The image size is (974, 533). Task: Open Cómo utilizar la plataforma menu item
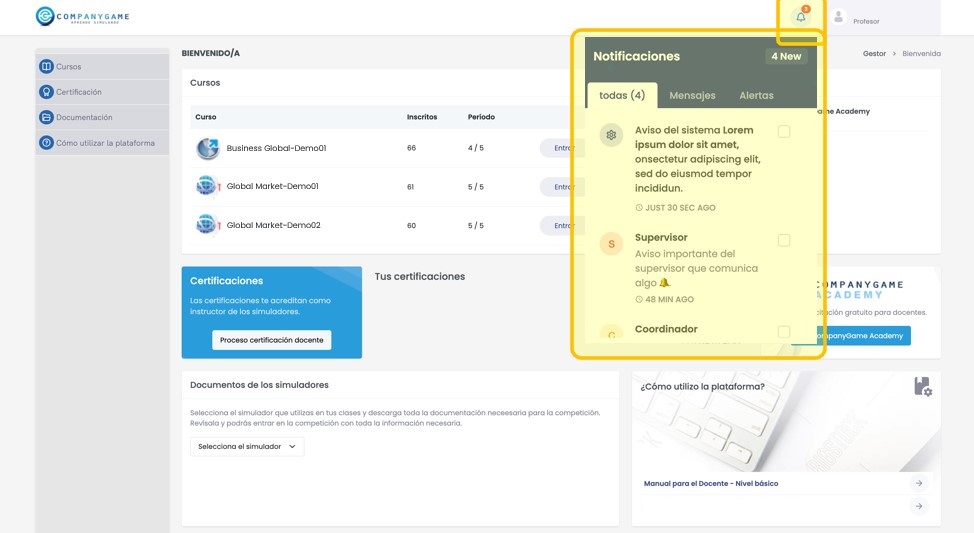(102, 143)
